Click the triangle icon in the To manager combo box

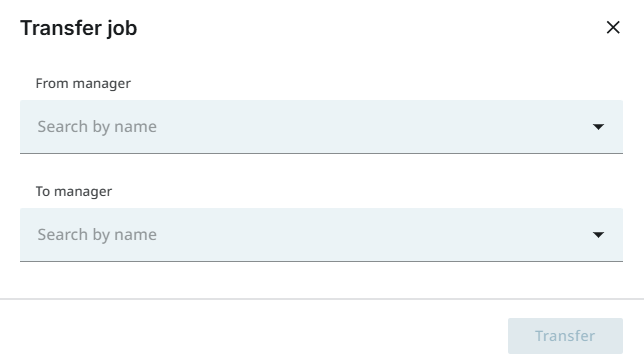[x=598, y=235]
